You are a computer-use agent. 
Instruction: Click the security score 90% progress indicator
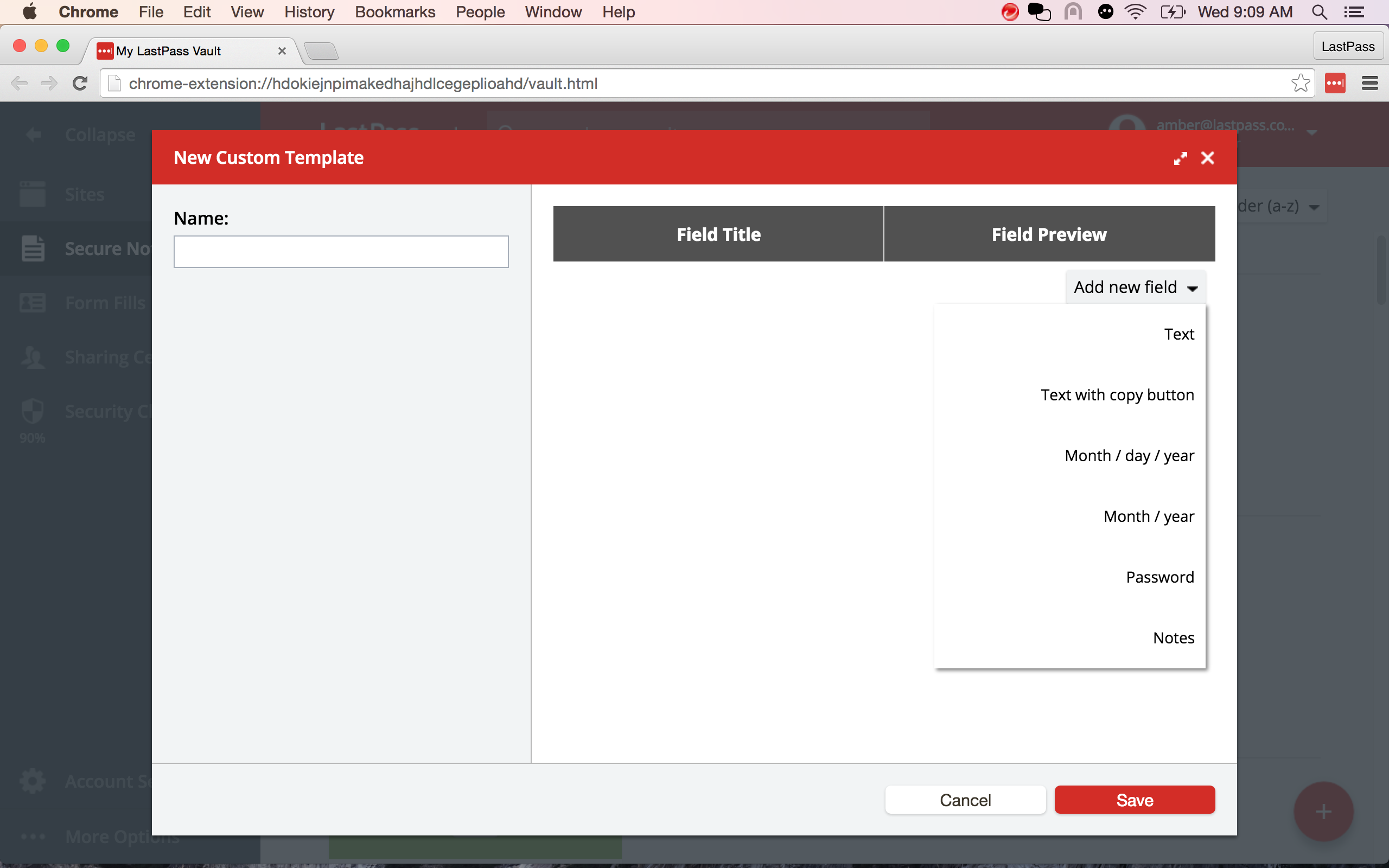point(32,436)
